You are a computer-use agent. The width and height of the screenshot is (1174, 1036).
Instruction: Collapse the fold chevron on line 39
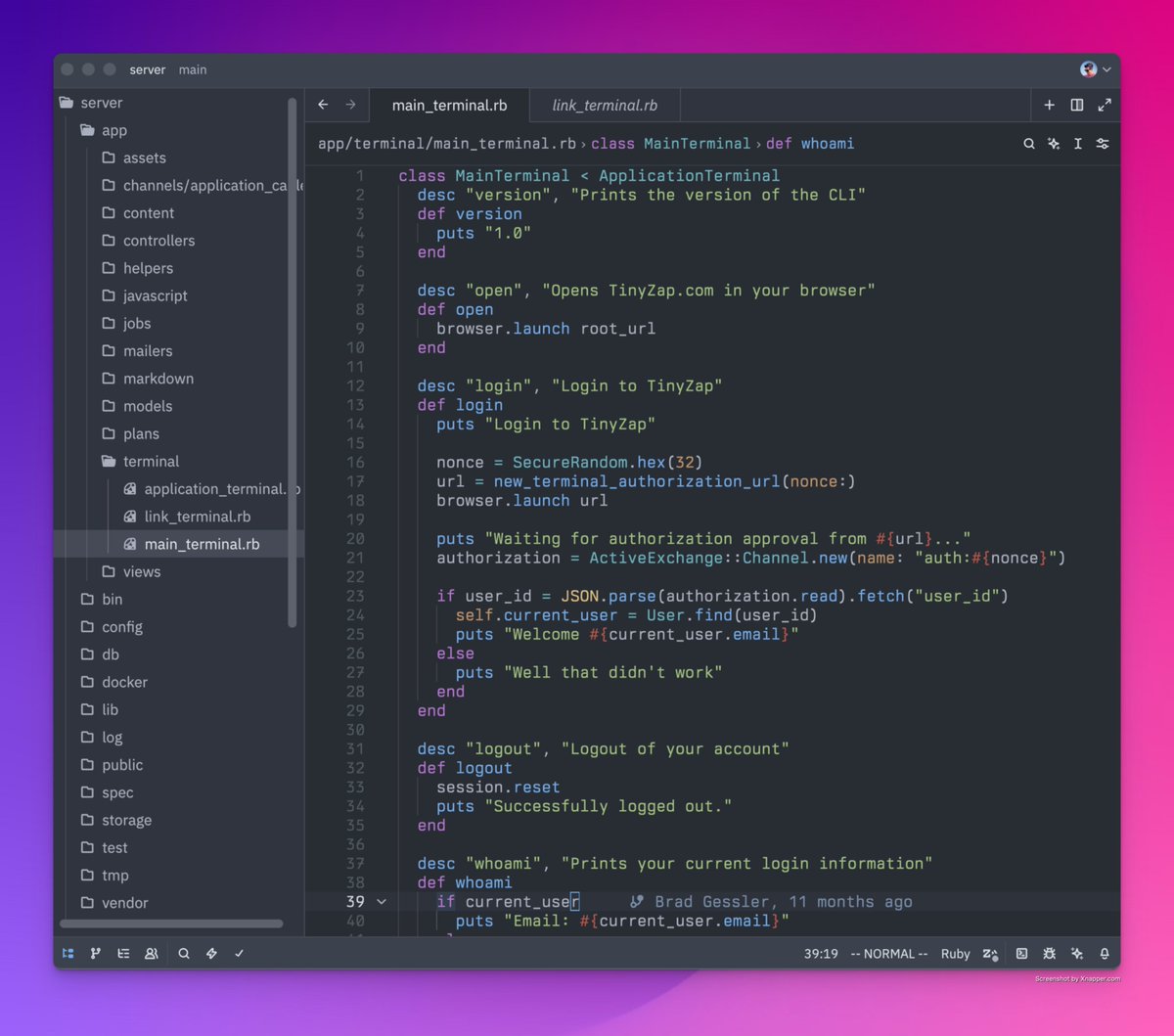click(x=382, y=902)
